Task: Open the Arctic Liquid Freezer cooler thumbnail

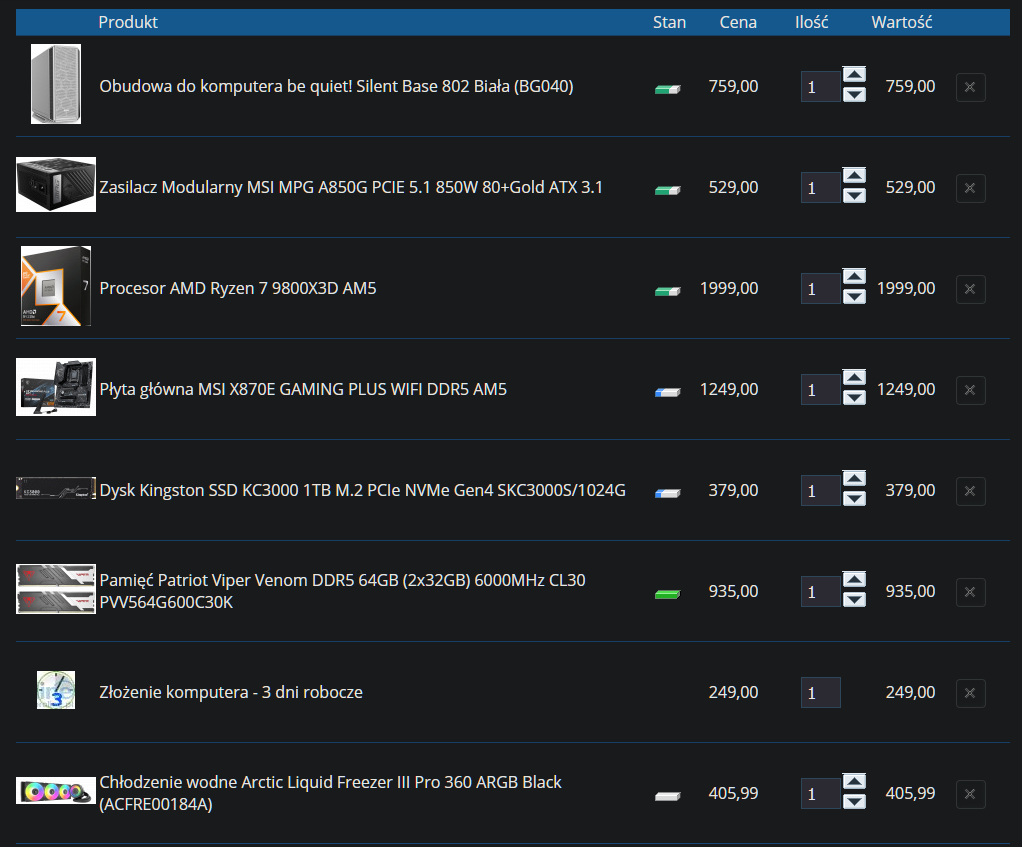Action: click(x=56, y=790)
